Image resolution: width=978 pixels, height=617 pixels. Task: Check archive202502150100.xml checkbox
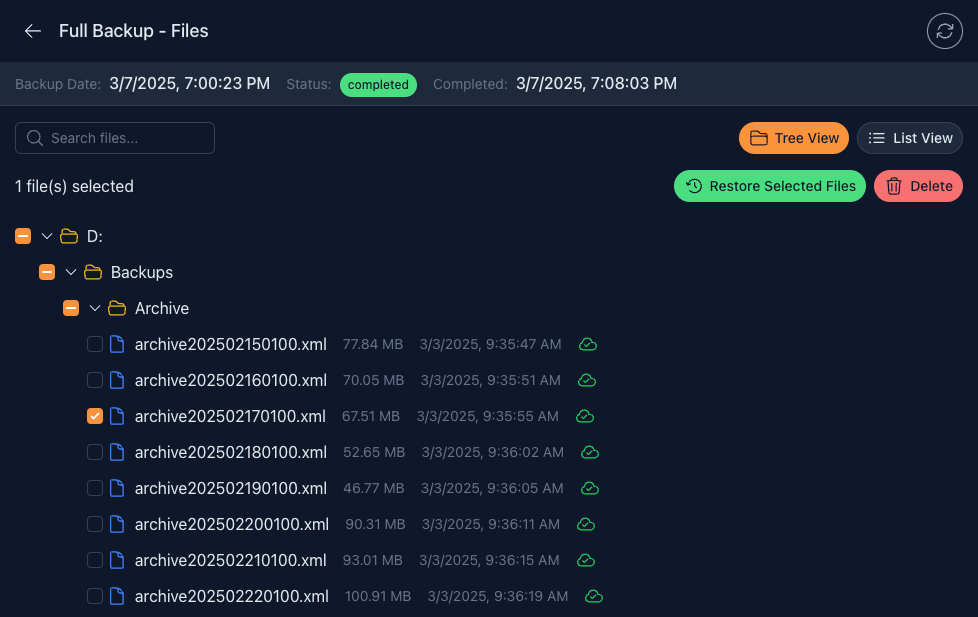pyautogui.click(x=95, y=344)
